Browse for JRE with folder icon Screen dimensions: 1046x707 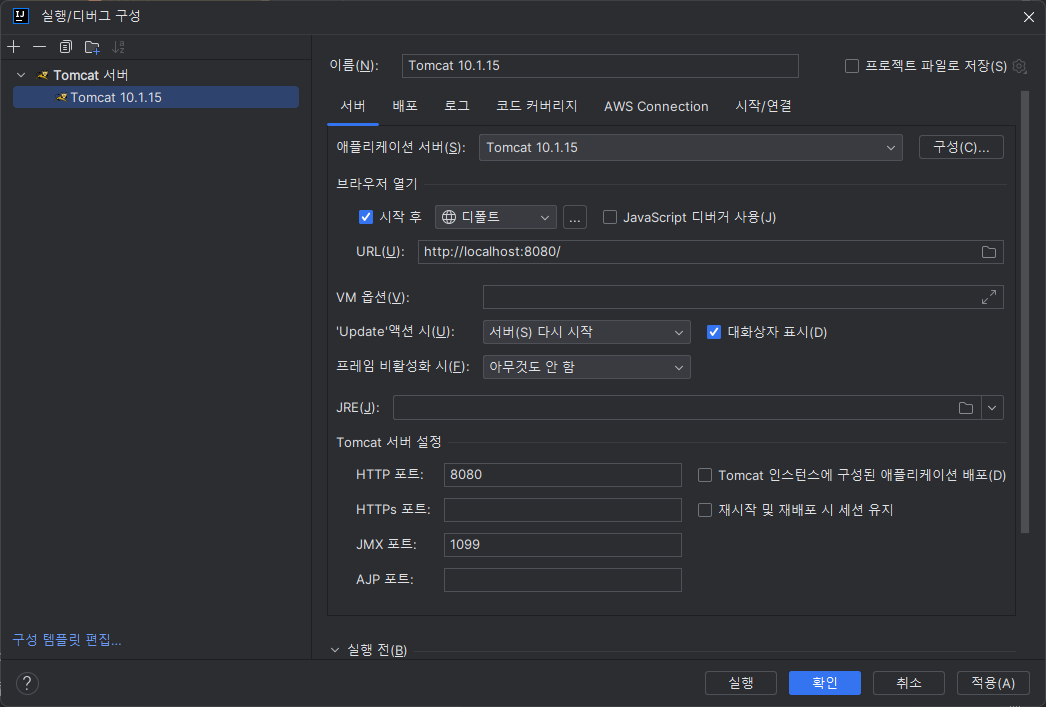click(965, 408)
